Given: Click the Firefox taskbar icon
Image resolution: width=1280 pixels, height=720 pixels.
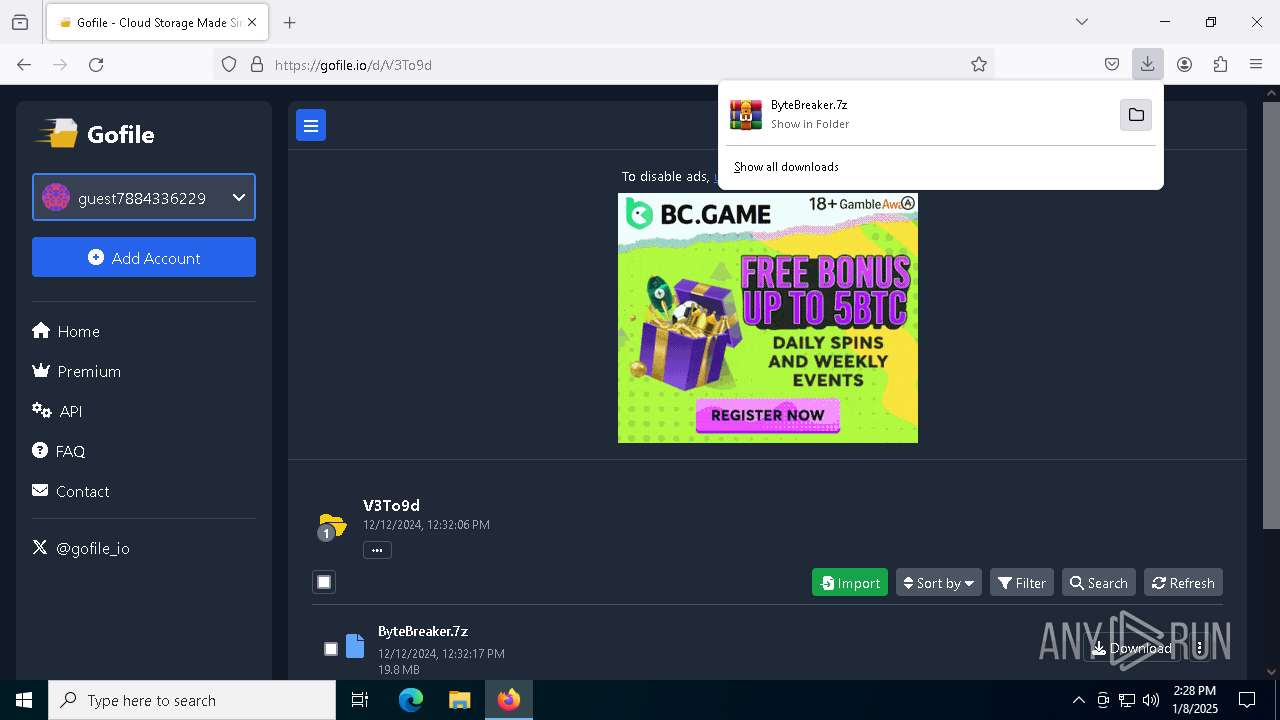Looking at the screenshot, I should [x=509, y=700].
